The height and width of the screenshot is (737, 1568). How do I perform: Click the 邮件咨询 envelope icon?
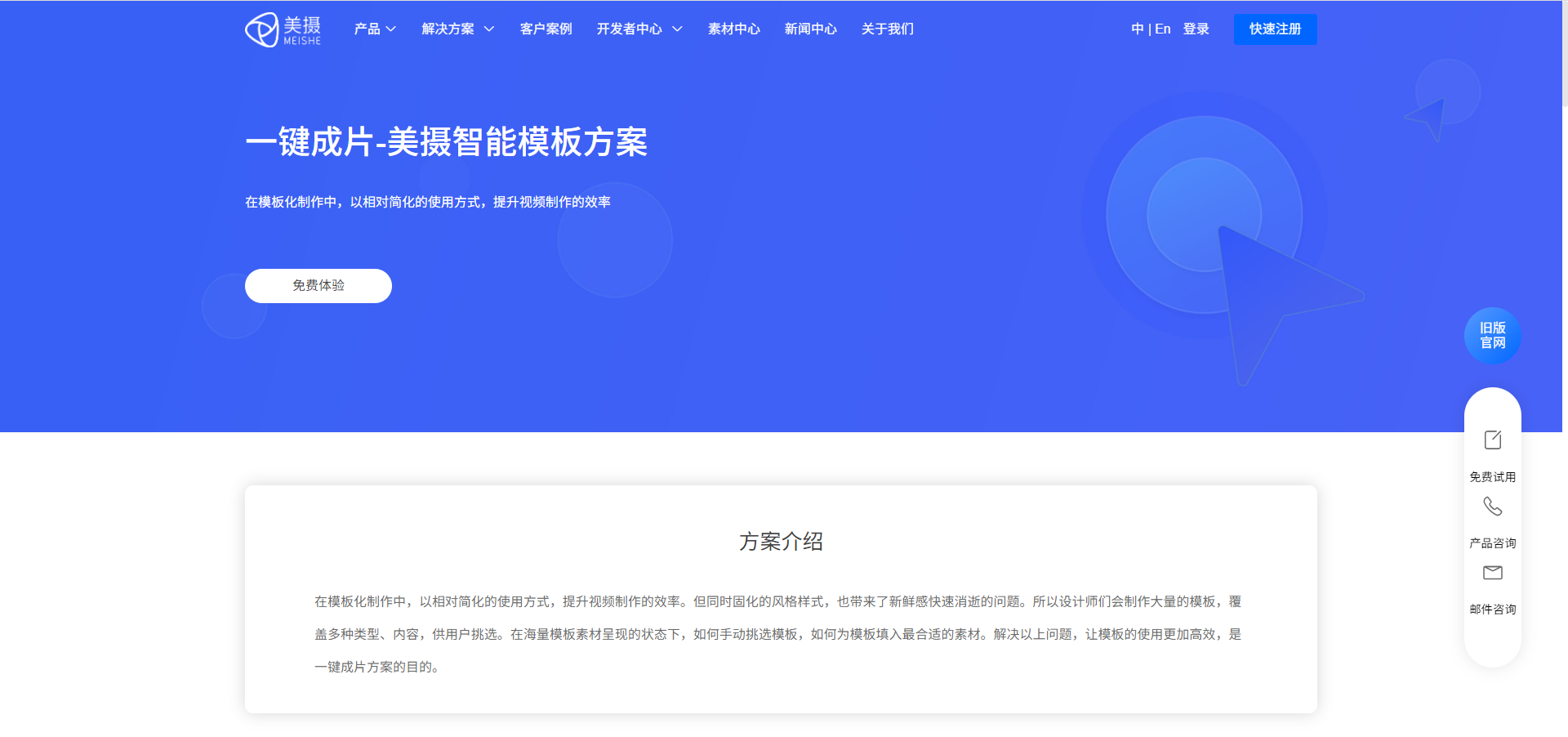1493,573
